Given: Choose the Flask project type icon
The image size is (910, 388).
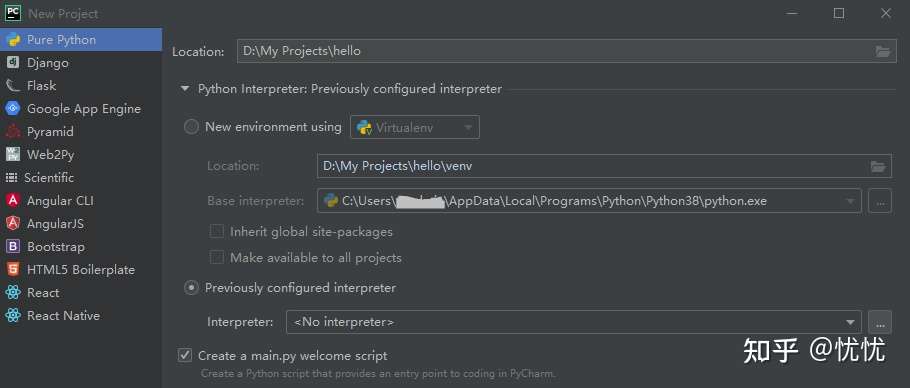Looking at the screenshot, I should click(x=13, y=86).
